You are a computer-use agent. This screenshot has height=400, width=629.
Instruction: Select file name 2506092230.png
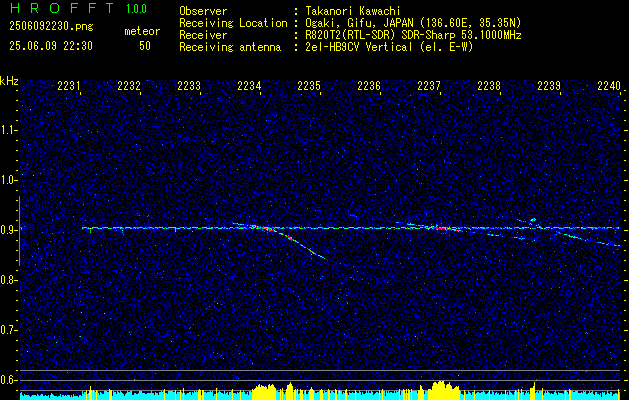point(51,26)
